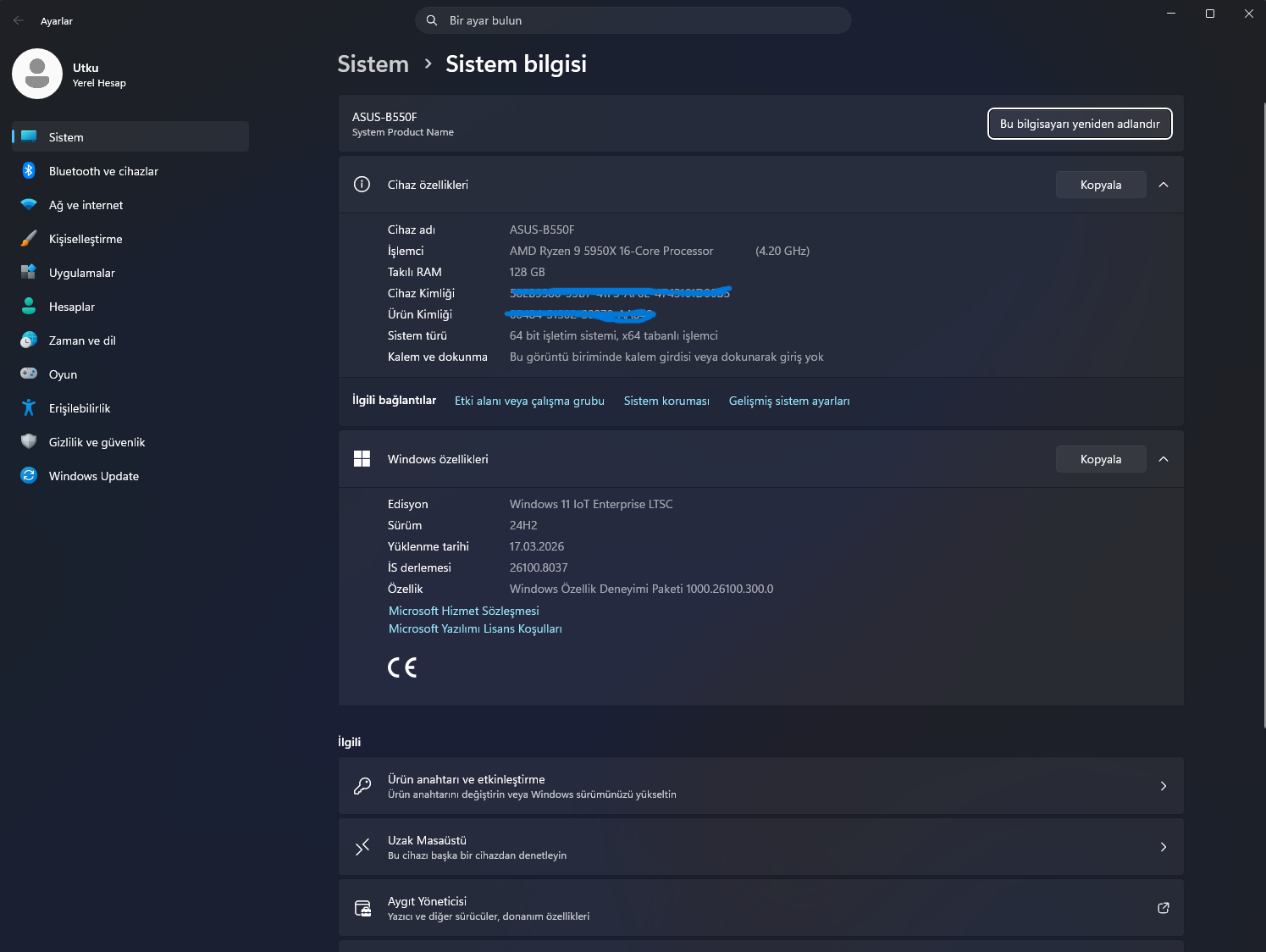Collapse the Windows özellikleri section chevron
Image resolution: width=1266 pixels, height=952 pixels.
[x=1164, y=459]
